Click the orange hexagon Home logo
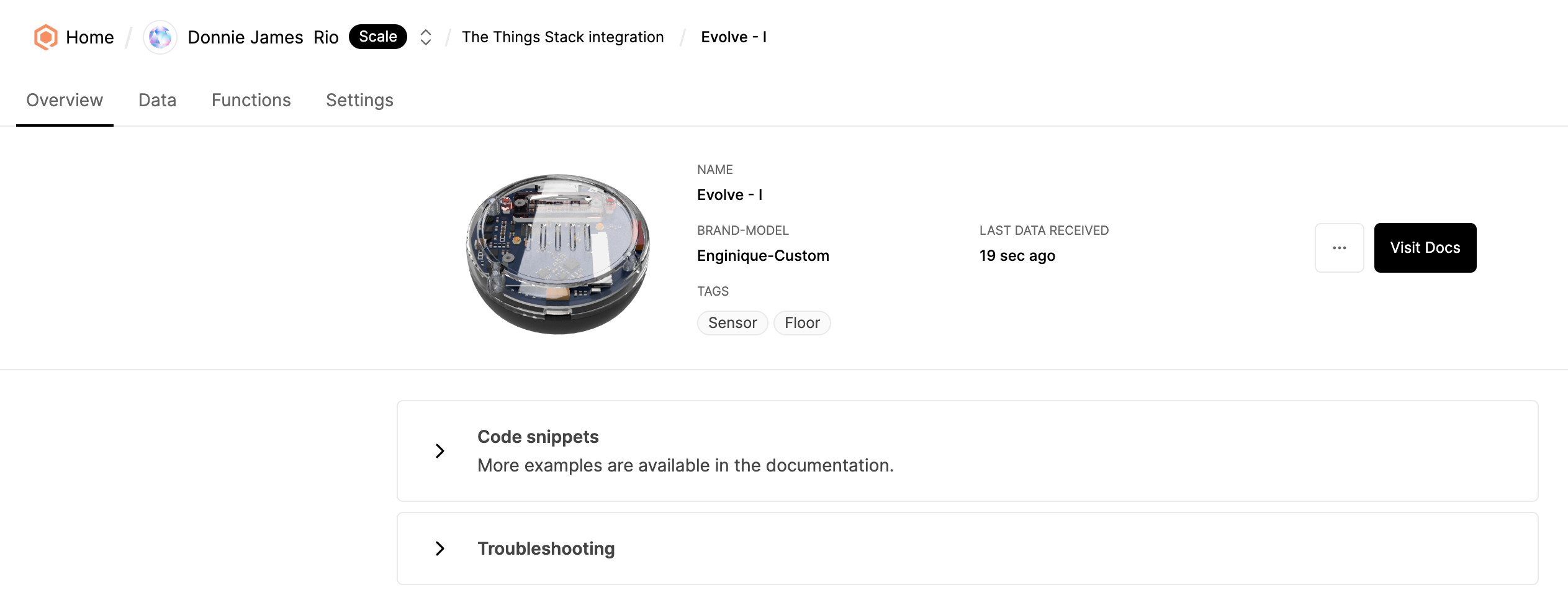 click(x=45, y=37)
